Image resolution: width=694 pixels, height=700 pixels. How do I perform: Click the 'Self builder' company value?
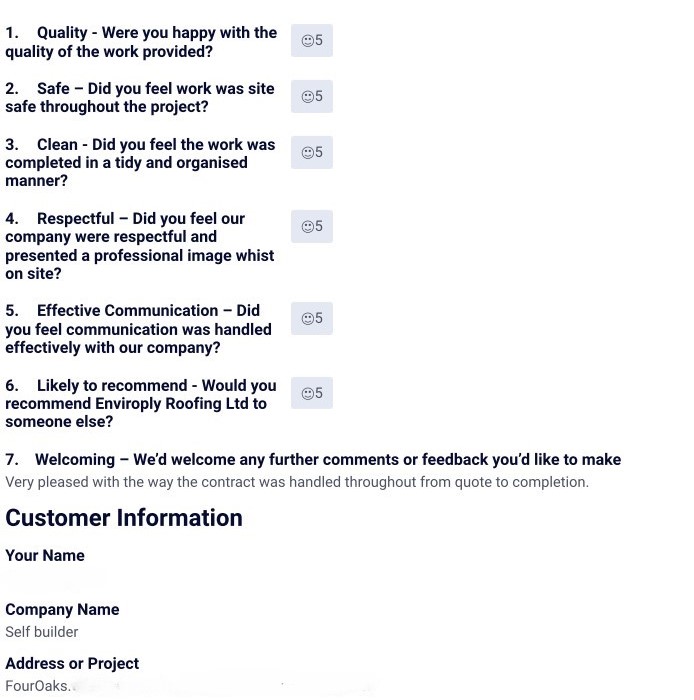click(42, 632)
